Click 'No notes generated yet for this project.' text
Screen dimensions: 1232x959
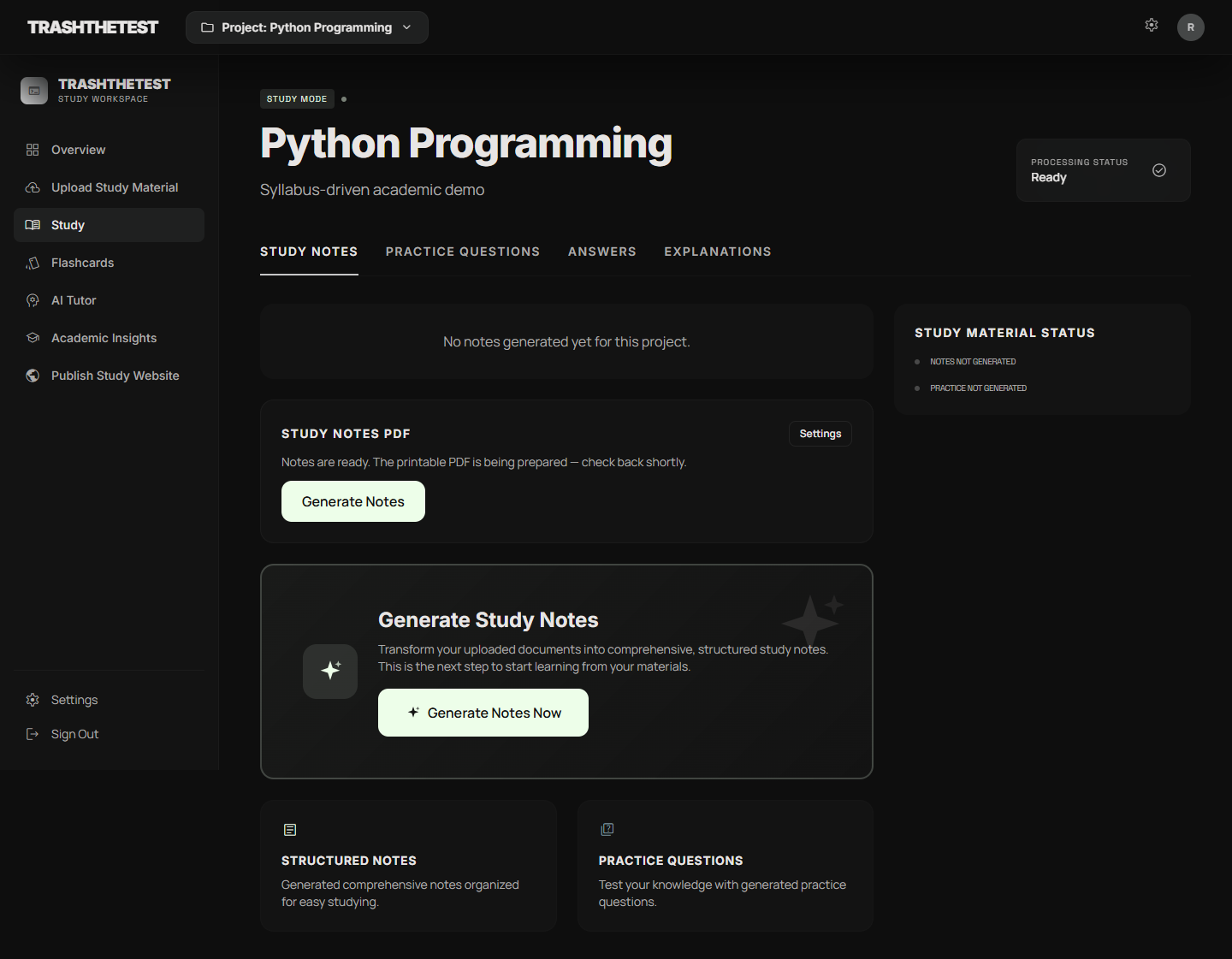(x=566, y=341)
